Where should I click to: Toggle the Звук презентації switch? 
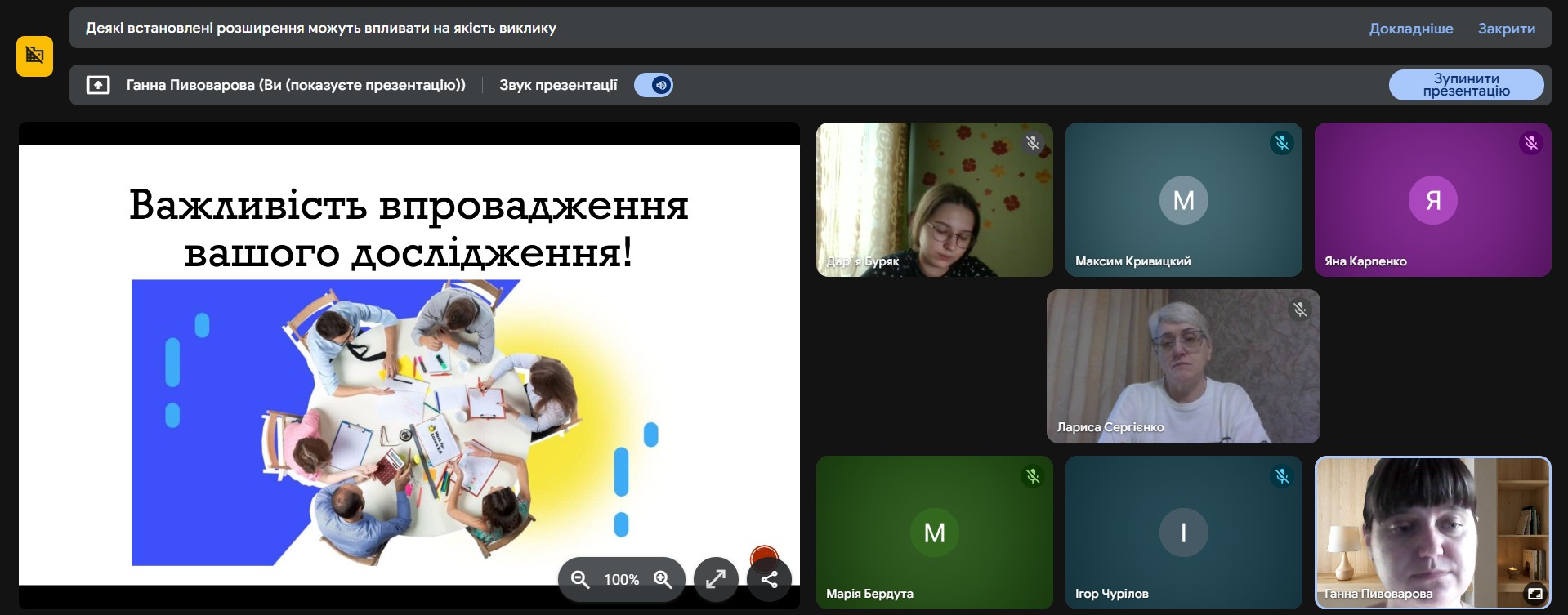(x=654, y=85)
